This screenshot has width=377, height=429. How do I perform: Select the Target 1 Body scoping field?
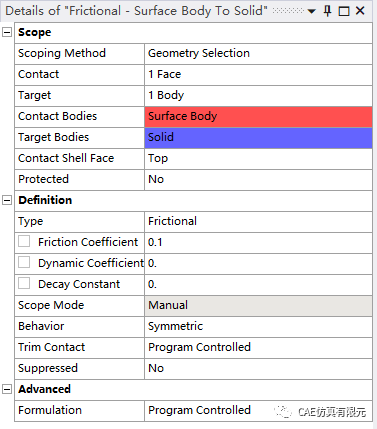point(258,96)
